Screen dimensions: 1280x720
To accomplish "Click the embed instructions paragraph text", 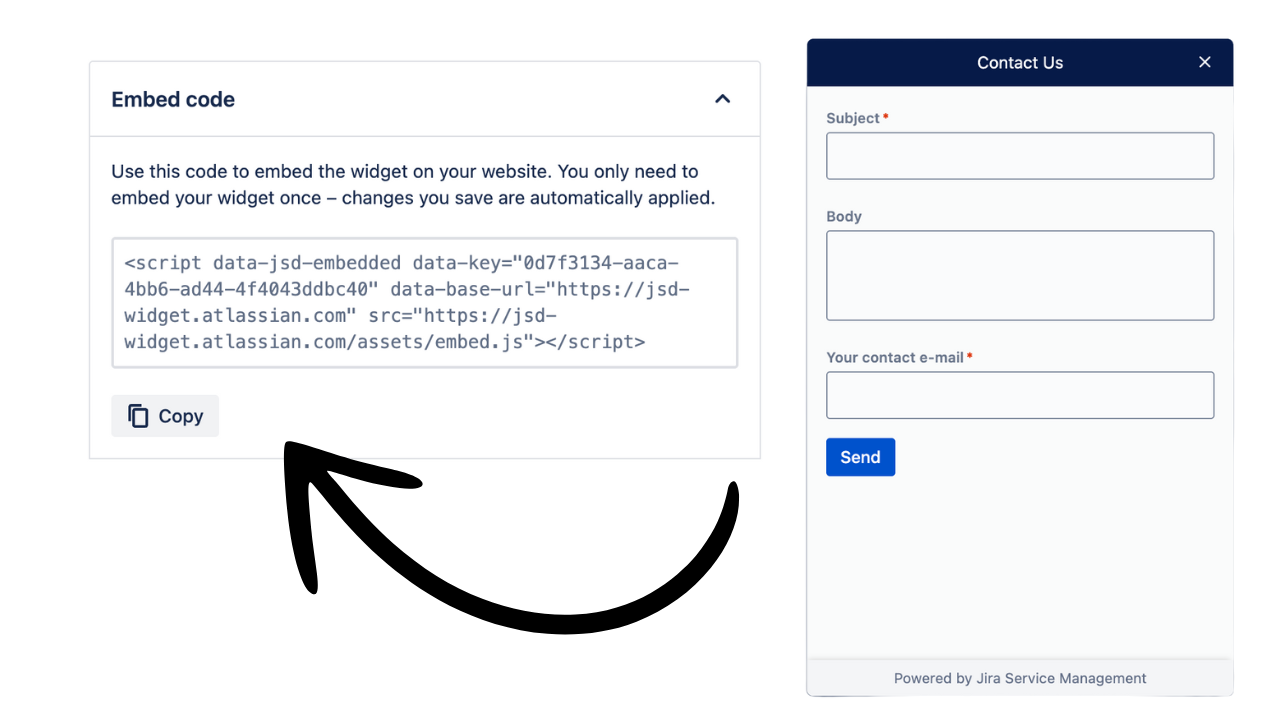I will [413, 184].
